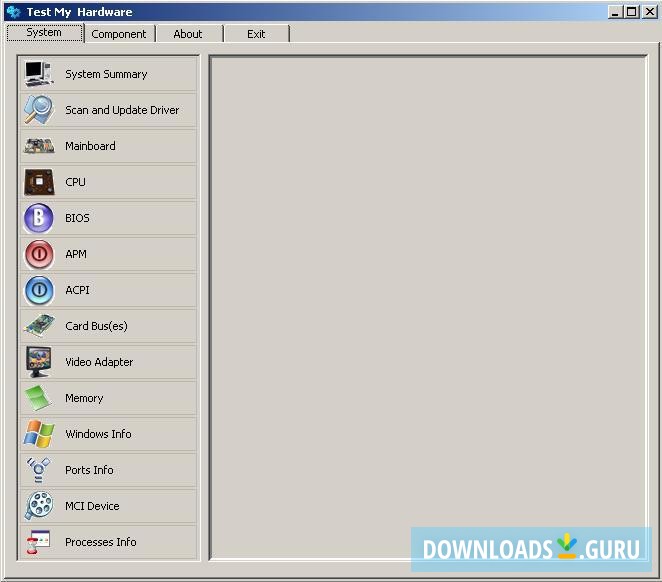View BIOS details via its label
Viewport: 662px width, 582px height.
coord(77,218)
